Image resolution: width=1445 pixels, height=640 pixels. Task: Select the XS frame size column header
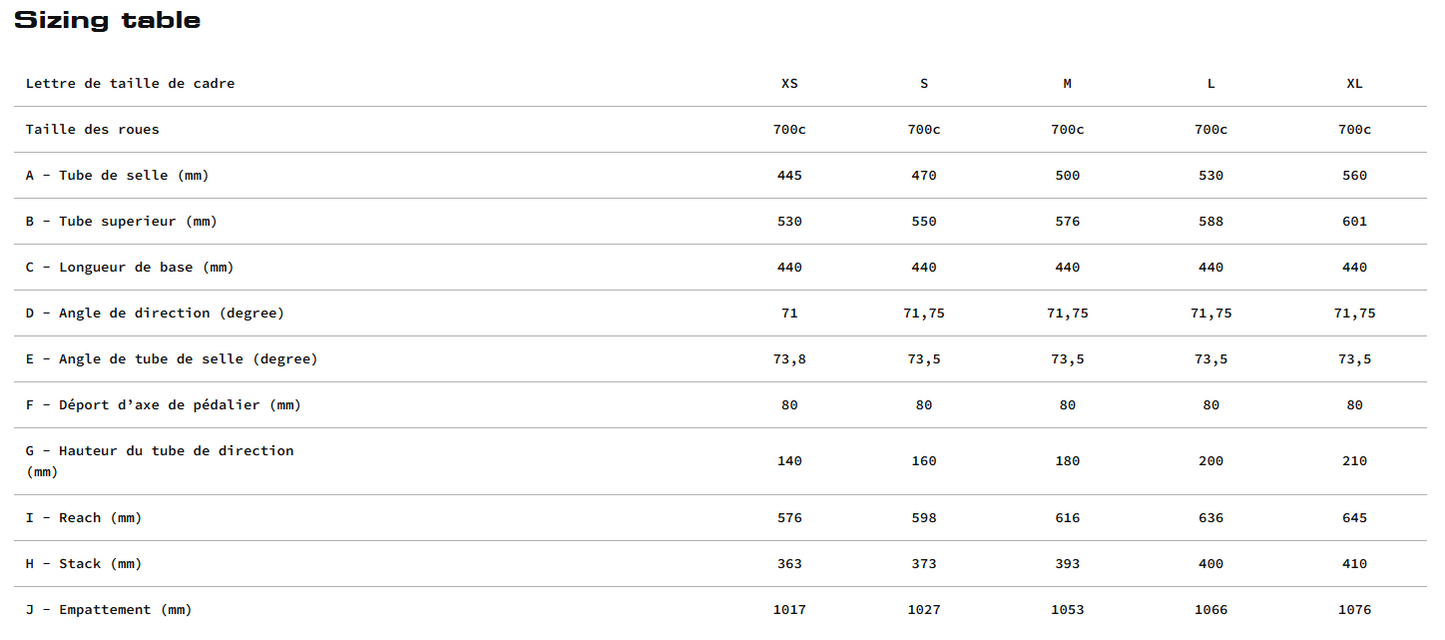click(789, 84)
